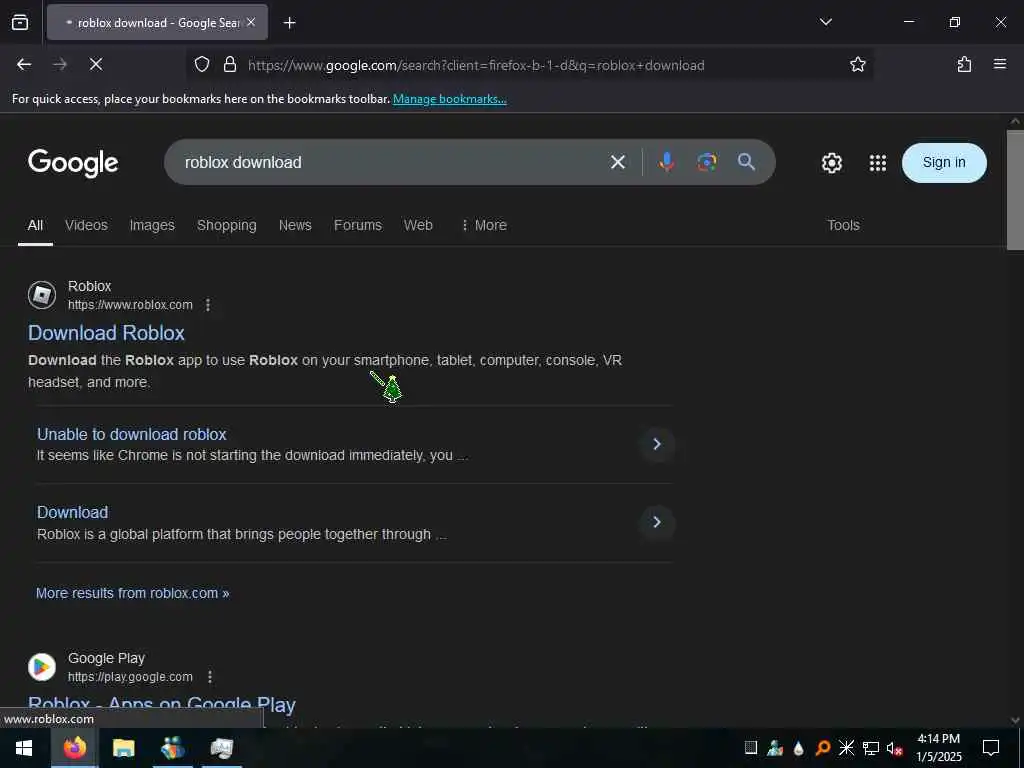Submit the search with the magnifier icon
This screenshot has height=768, width=1024.
(746, 162)
